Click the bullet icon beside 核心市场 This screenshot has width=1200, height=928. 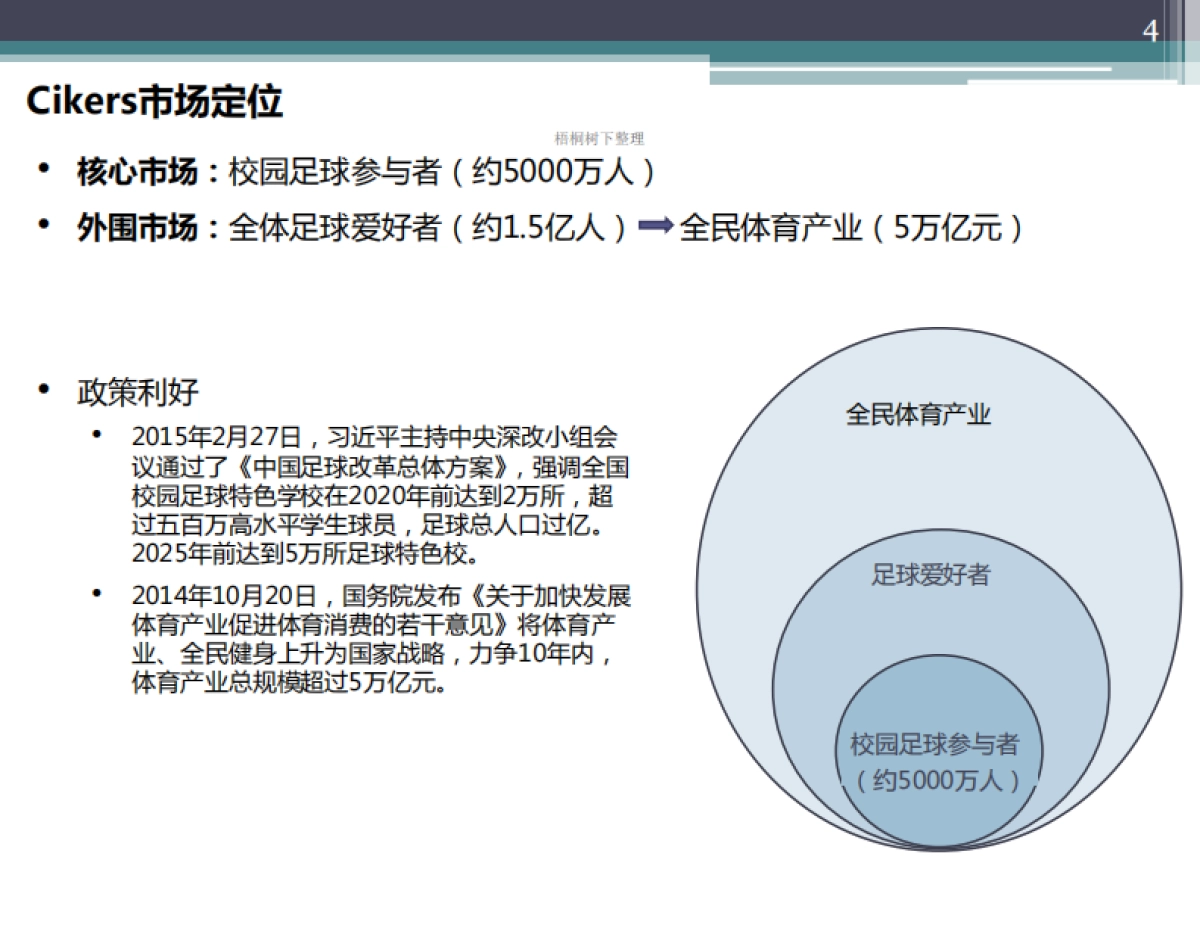click(43, 166)
